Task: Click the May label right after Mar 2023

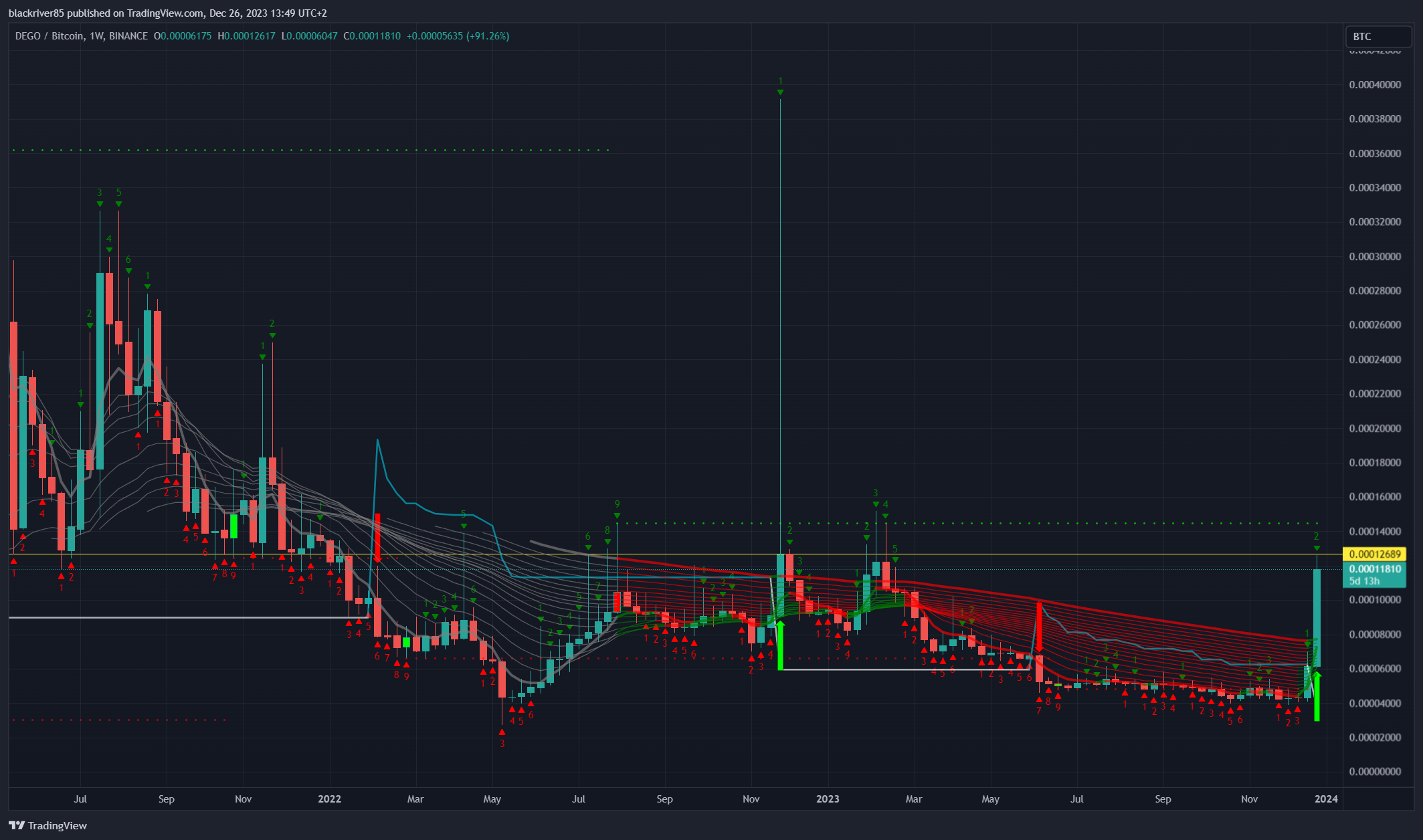Action: point(990,799)
